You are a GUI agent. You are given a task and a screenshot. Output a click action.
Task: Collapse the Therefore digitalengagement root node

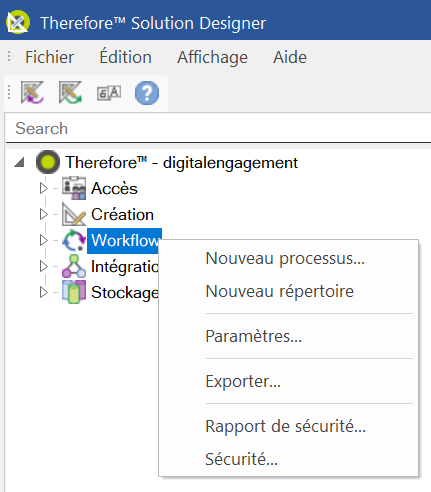tap(20, 162)
